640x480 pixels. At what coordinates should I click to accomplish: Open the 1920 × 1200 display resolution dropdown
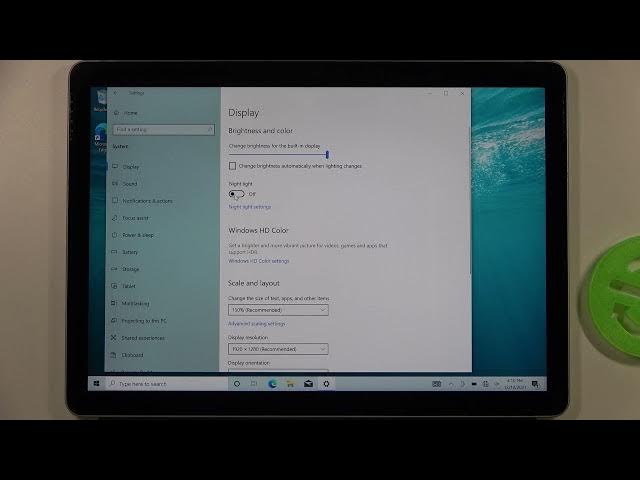click(x=278, y=349)
